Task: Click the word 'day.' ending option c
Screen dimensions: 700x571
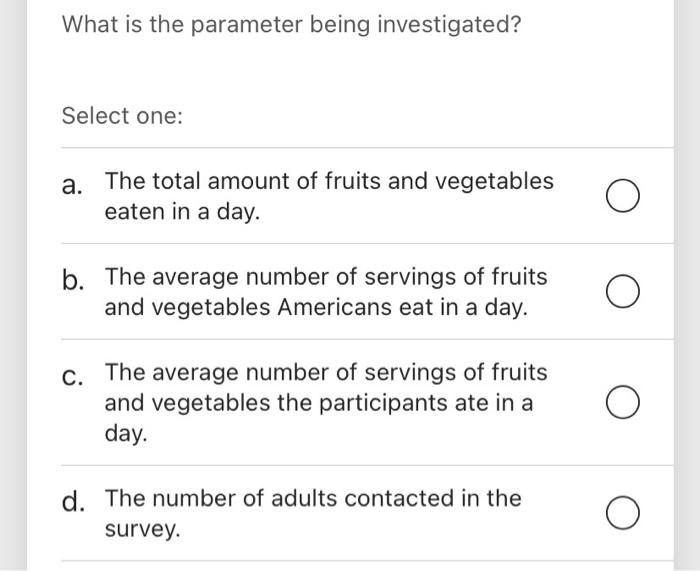Action: (x=126, y=434)
